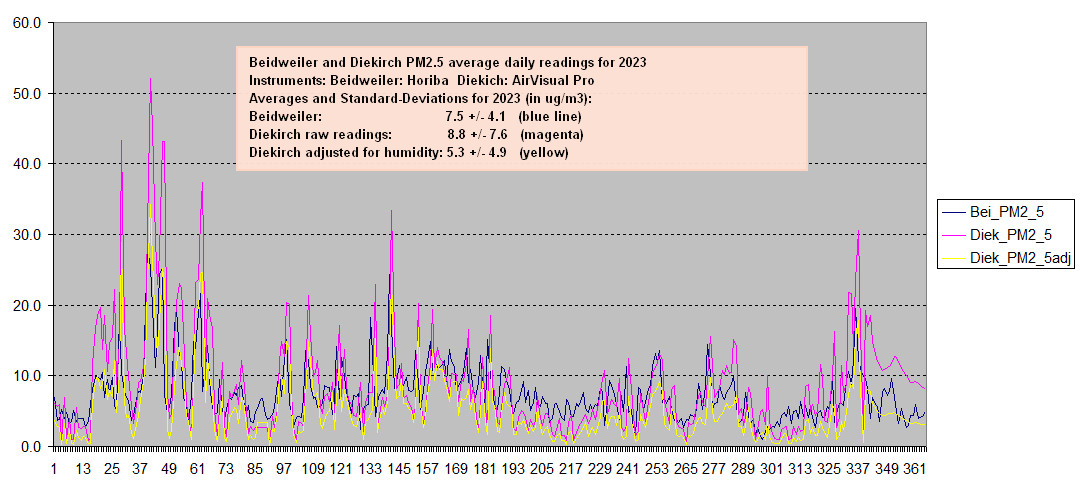Click the magenta line swatch in the legend
The image size is (1080, 494).
pos(953,235)
